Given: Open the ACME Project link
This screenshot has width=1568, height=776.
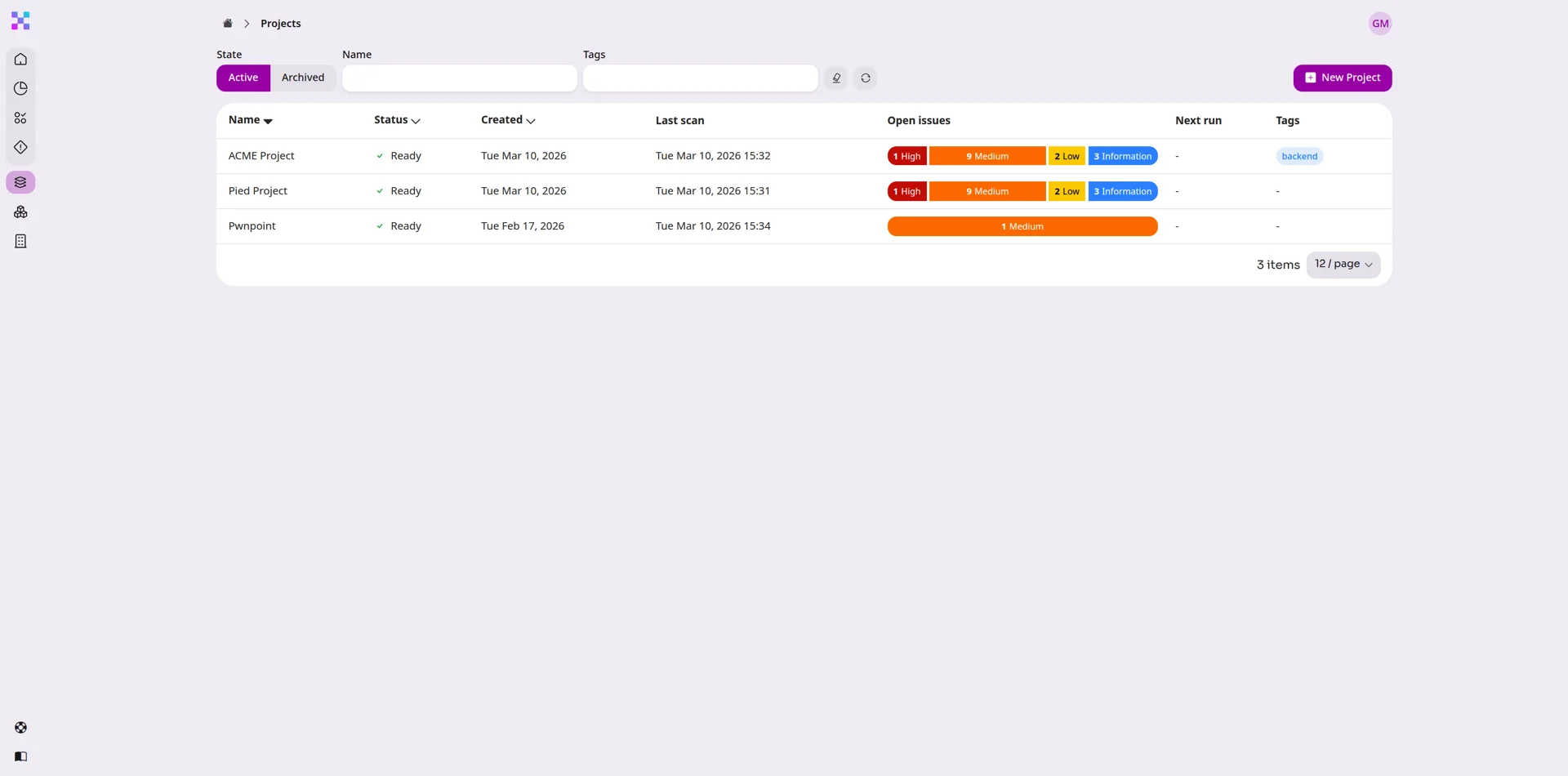Looking at the screenshot, I should [x=261, y=155].
